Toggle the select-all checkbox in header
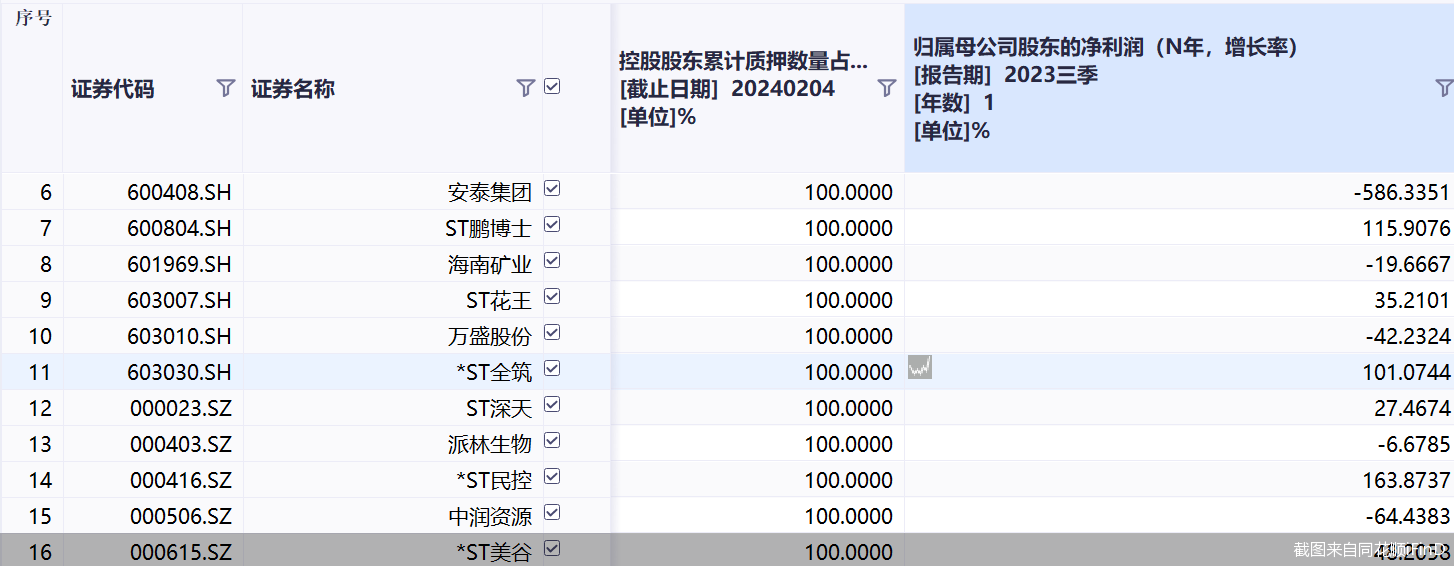1454x566 pixels. pos(552,87)
